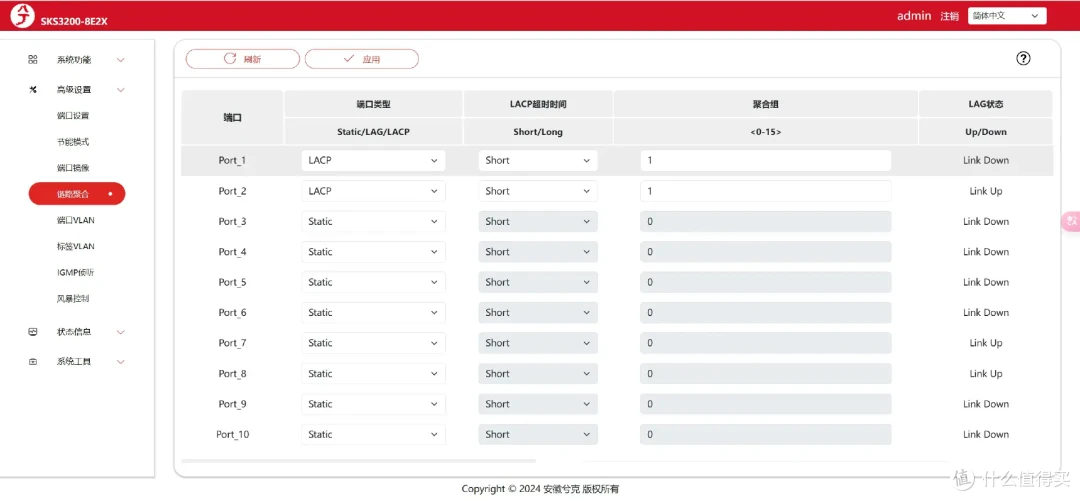Open Port_5 port type dropdown
This screenshot has height=501, width=1080.
pos(373,282)
